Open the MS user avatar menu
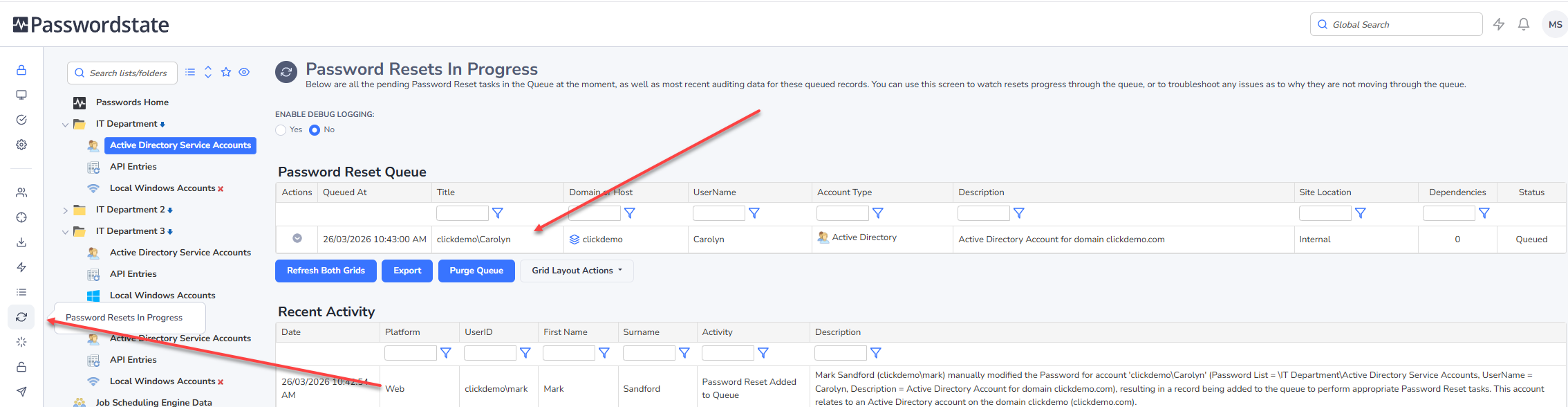The image size is (1568, 407). pos(1555,24)
